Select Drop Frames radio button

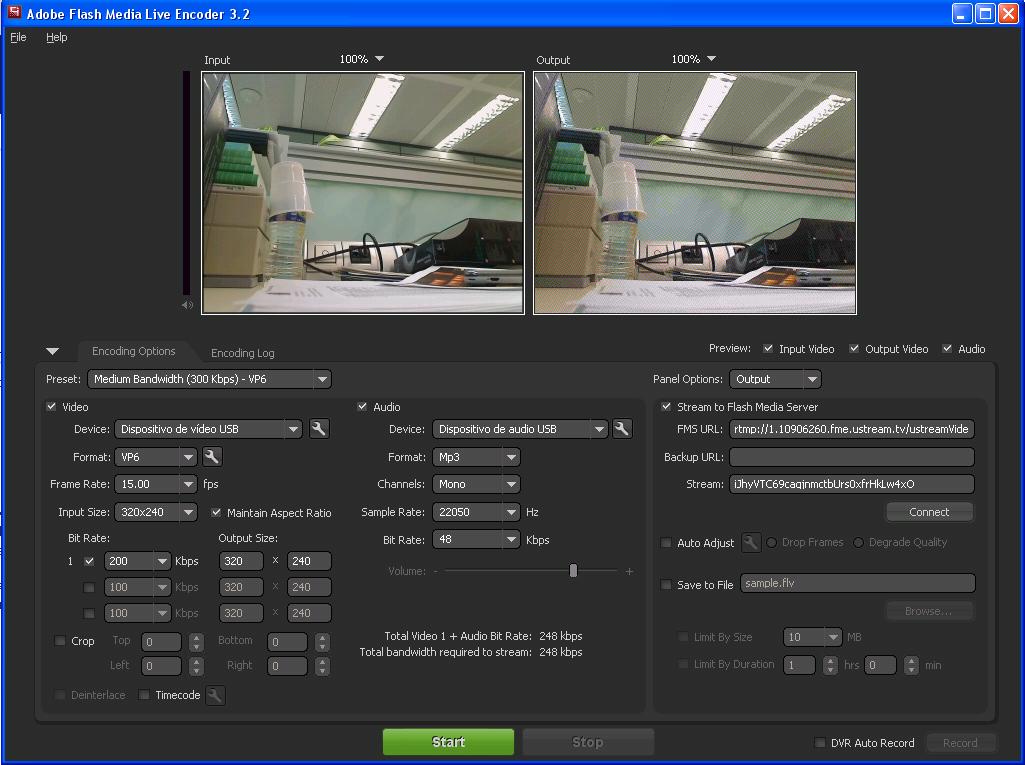[772, 543]
